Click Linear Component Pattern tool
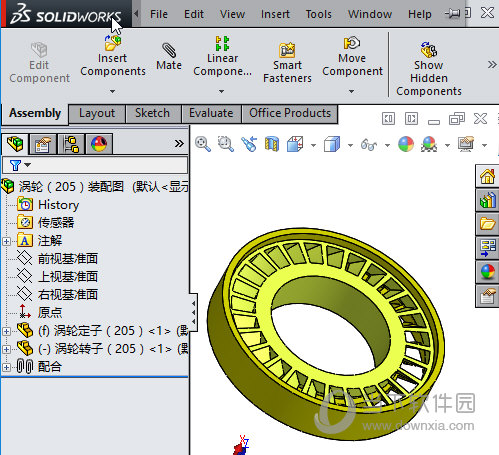 (222, 57)
